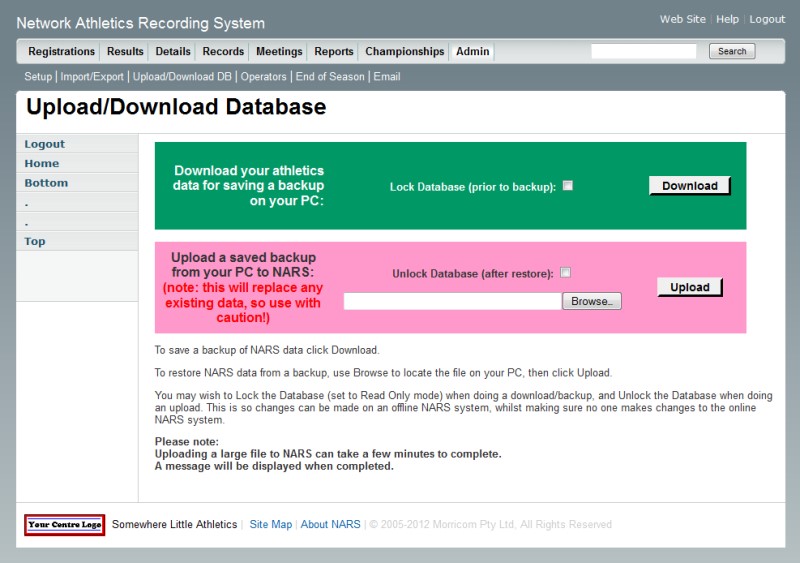Jump to Bottom via sidebar link
This screenshot has width=800, height=563.
(x=46, y=183)
